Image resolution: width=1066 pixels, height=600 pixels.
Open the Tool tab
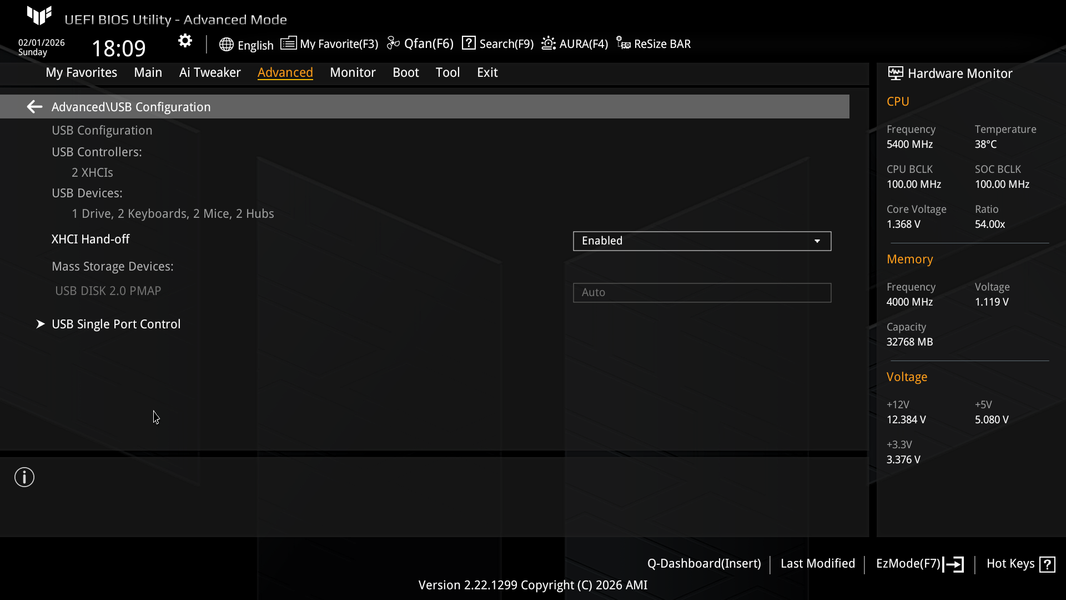click(x=447, y=72)
